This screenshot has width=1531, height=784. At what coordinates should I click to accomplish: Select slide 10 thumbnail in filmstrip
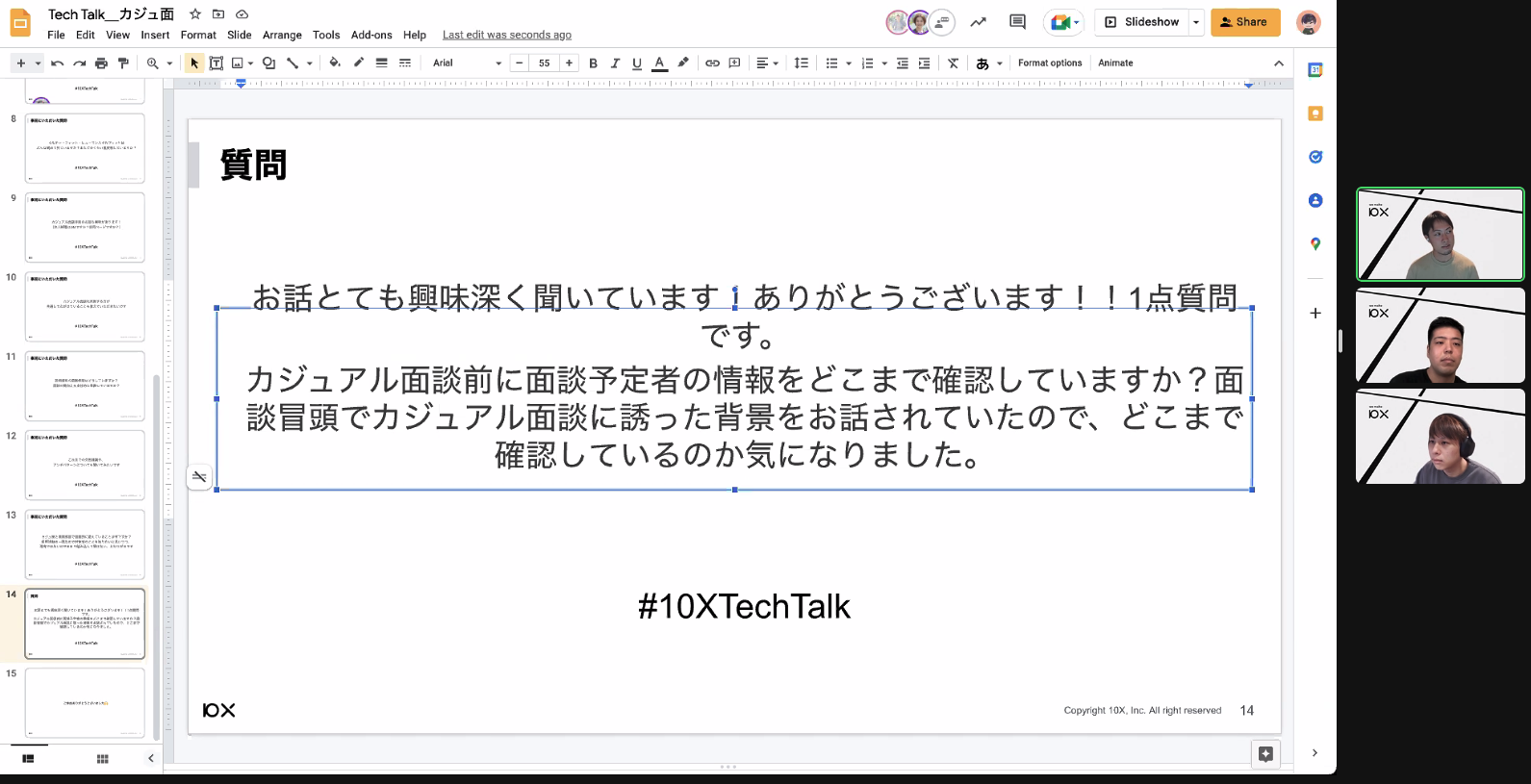point(85,307)
